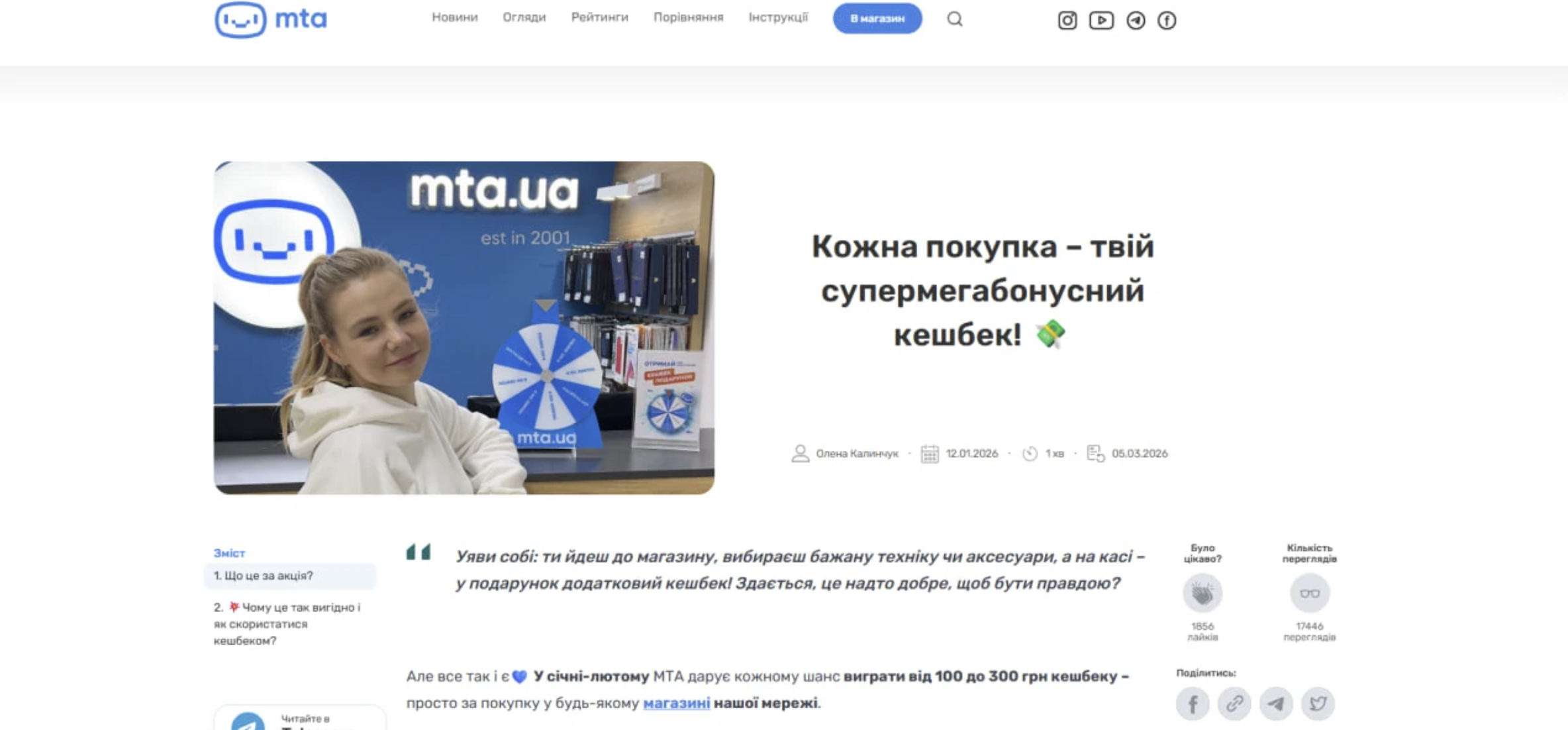Share the article via Telegram button
Screen dimensions: 1568x730
(1276, 704)
